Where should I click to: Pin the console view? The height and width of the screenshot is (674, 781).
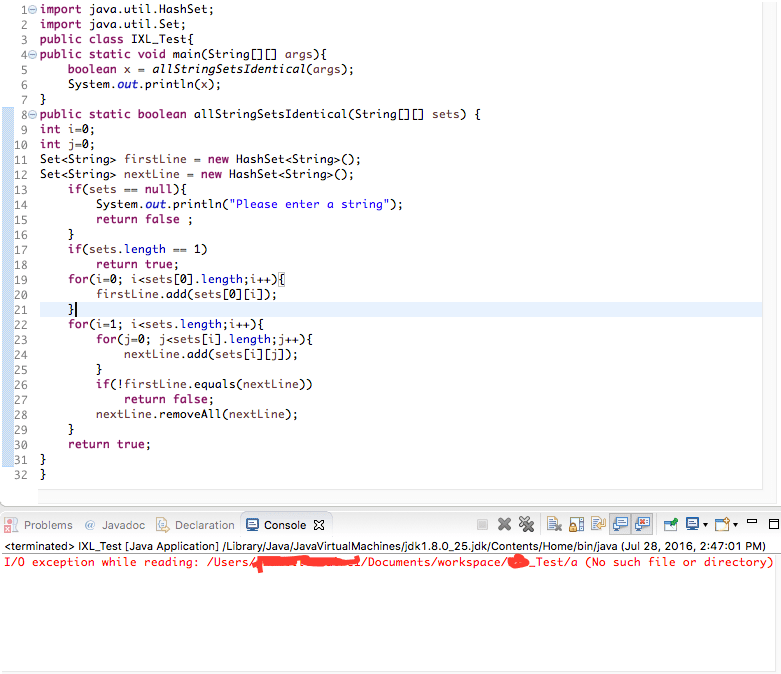[671, 525]
